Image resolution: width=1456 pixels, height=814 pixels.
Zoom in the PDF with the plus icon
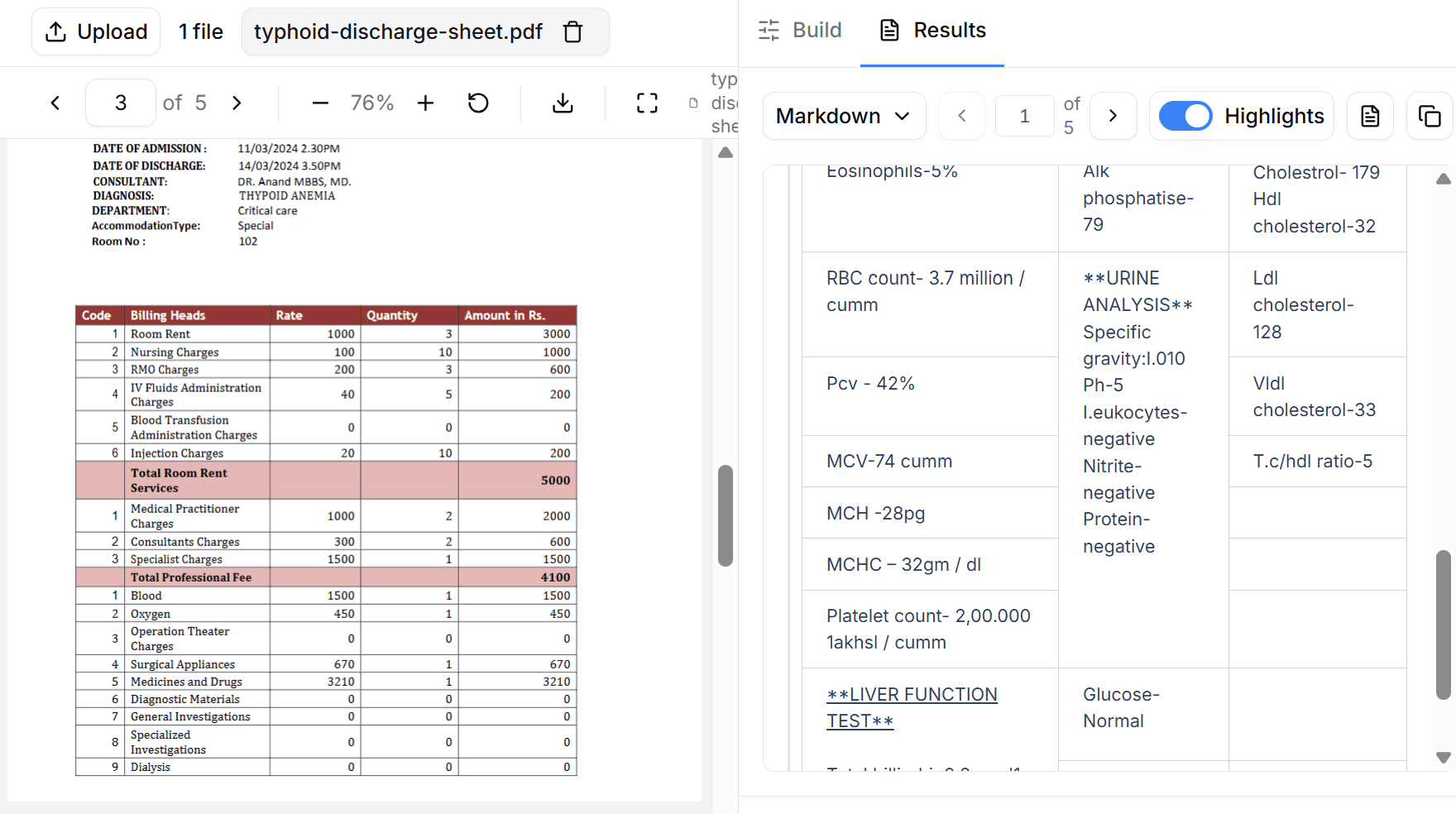(424, 103)
